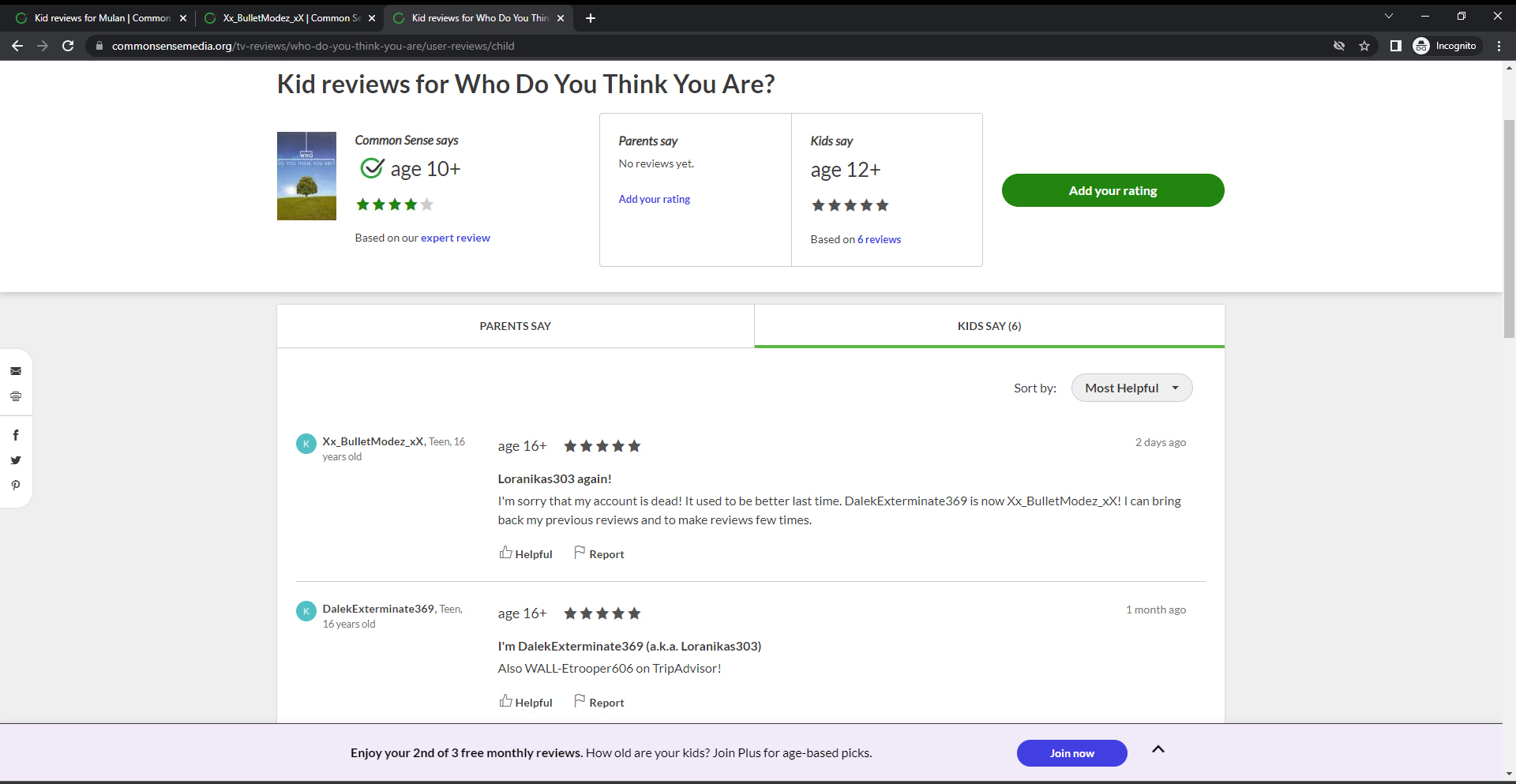Share page via Facebook icon
This screenshot has height=784, width=1516.
[x=16, y=435]
